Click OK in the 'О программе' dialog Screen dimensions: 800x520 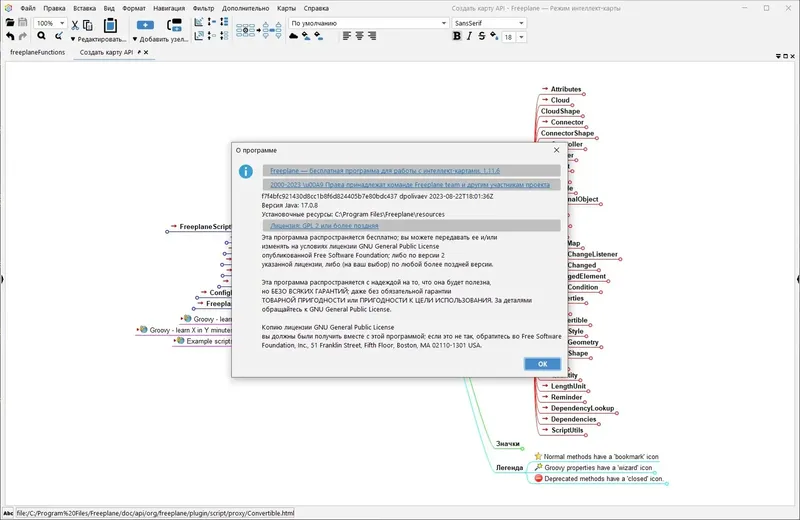click(542, 364)
